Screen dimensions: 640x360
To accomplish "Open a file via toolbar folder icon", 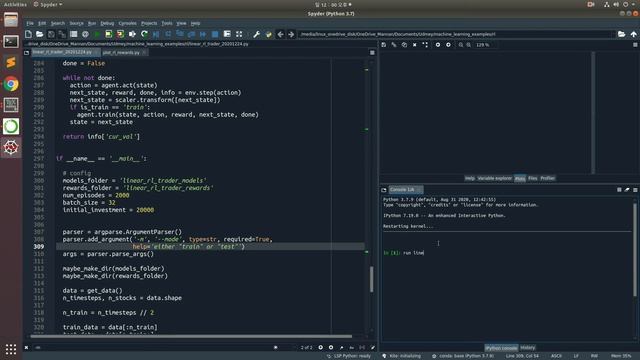I will click(40, 34).
